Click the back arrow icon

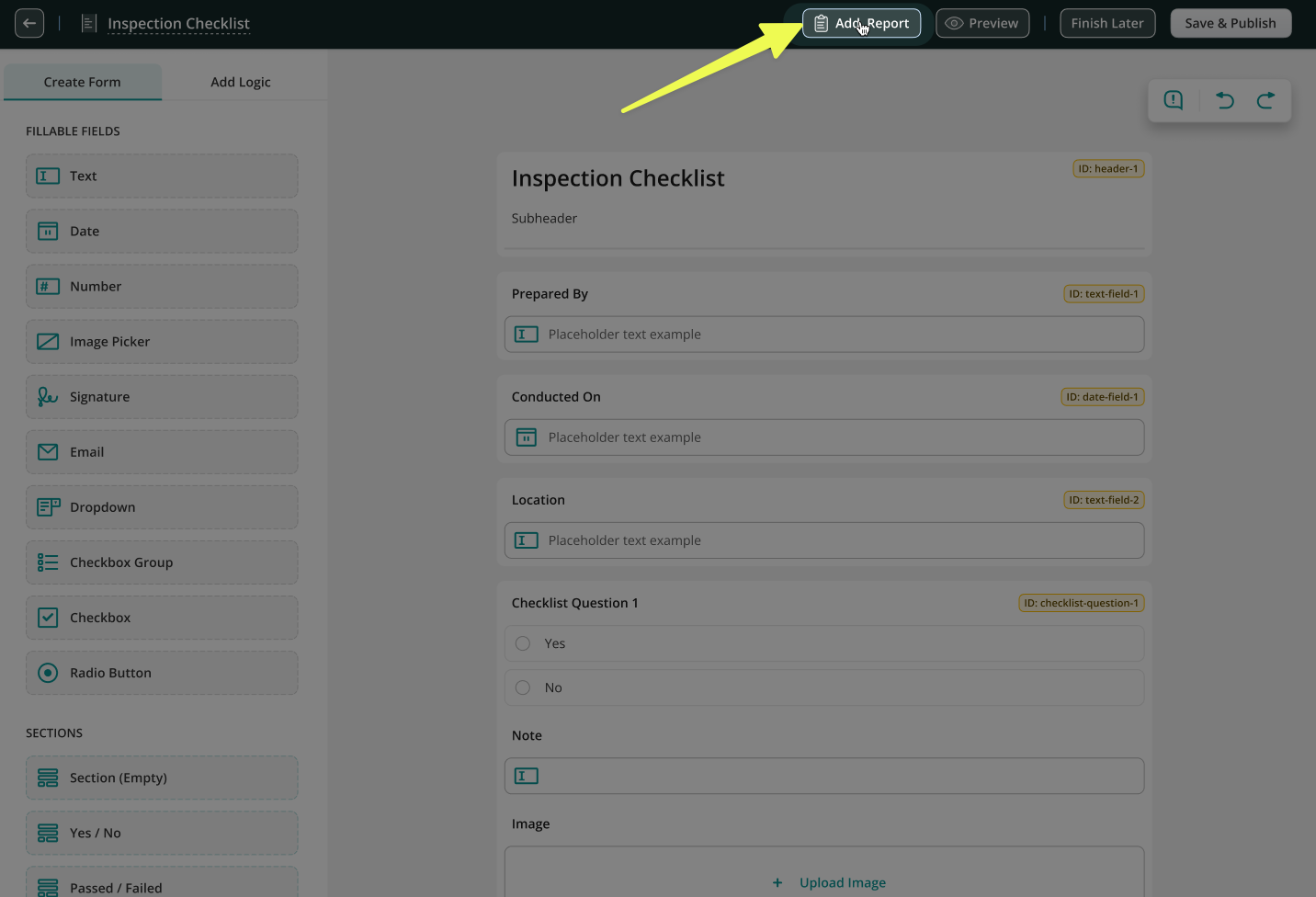(x=29, y=23)
